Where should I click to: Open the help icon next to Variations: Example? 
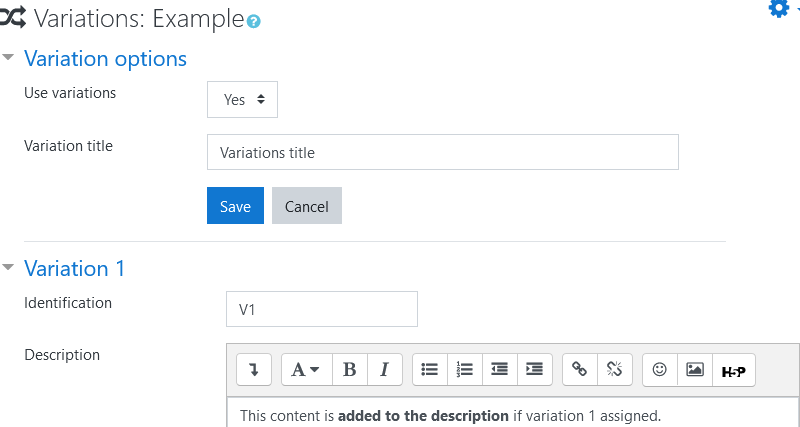tap(253, 21)
